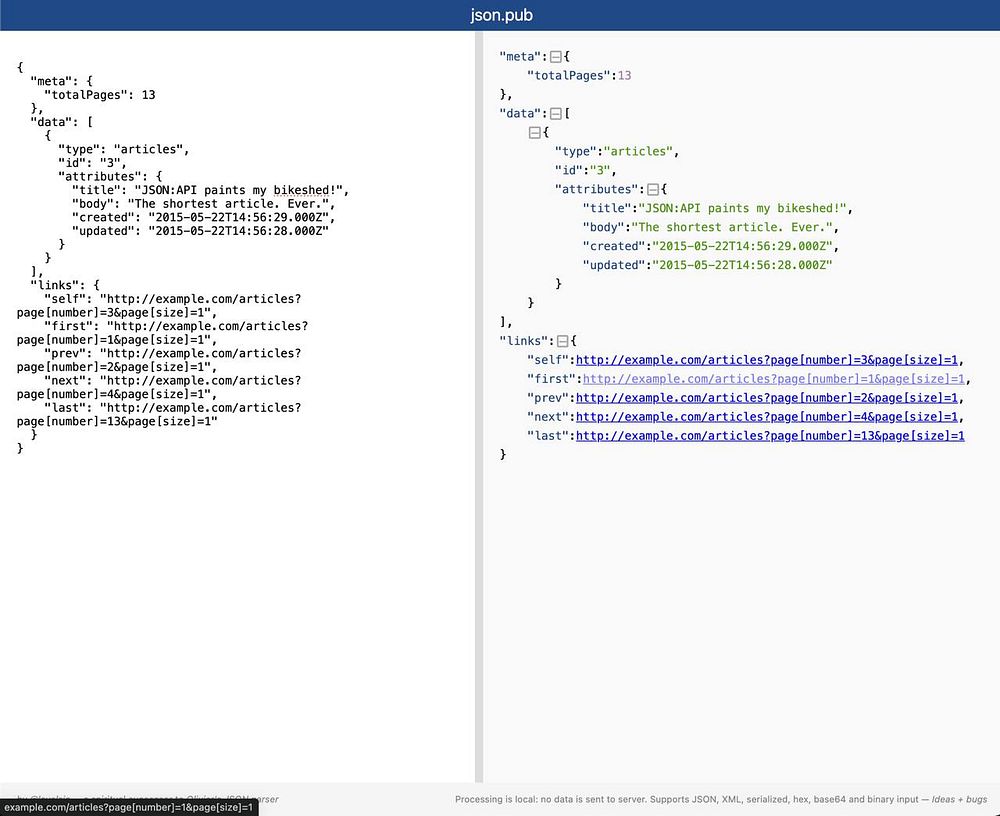Click the id value "3" in tree
The width and height of the screenshot is (1000, 816).
(599, 170)
